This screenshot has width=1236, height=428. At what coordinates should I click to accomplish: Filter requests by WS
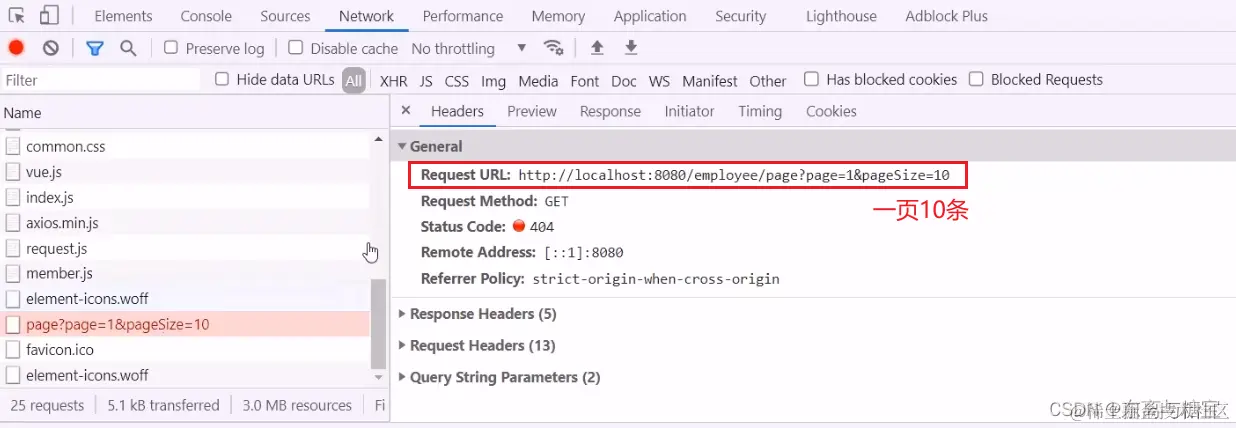click(659, 81)
